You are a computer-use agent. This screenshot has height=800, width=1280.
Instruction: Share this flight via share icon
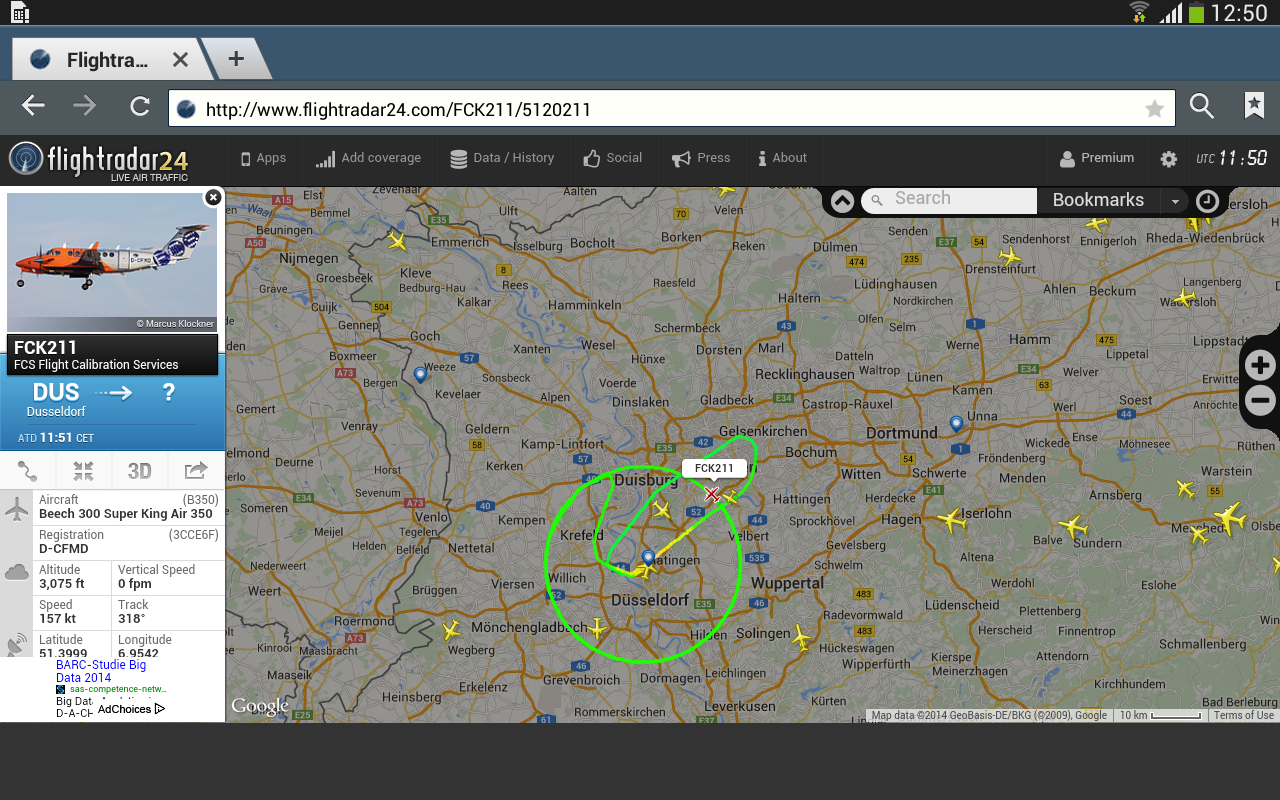[196, 471]
